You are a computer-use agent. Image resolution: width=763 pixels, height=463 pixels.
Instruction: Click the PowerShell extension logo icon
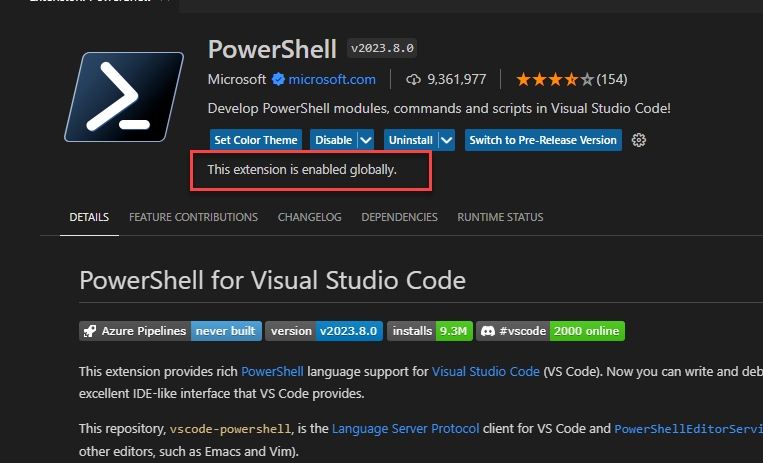click(124, 96)
